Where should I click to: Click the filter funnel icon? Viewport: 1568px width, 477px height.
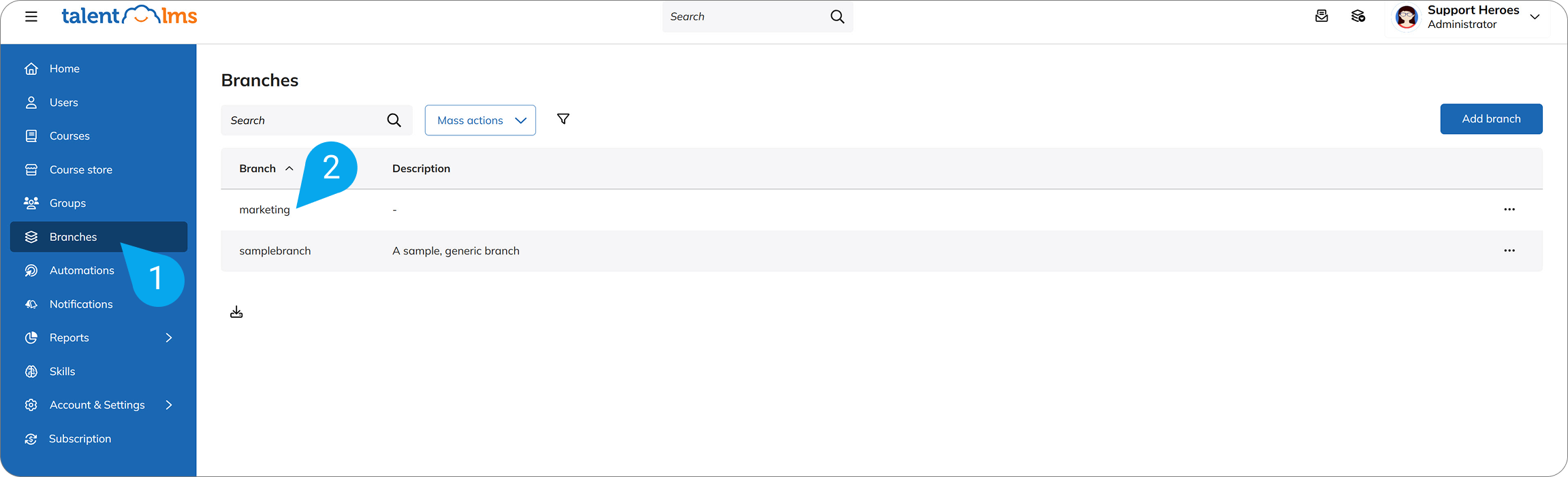[563, 119]
